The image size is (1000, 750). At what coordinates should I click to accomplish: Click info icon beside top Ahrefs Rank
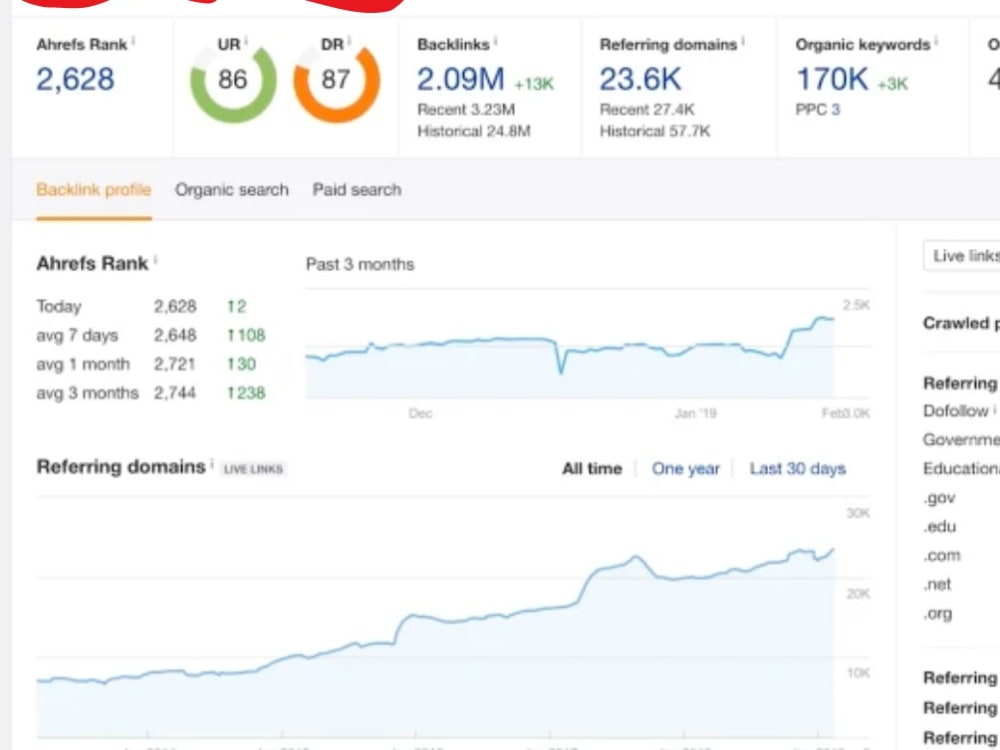pos(133,41)
